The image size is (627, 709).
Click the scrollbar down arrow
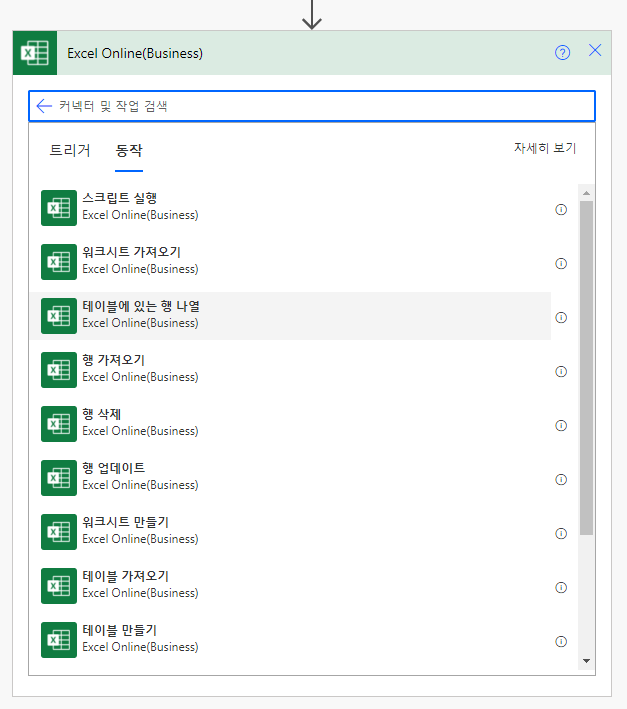(586, 661)
